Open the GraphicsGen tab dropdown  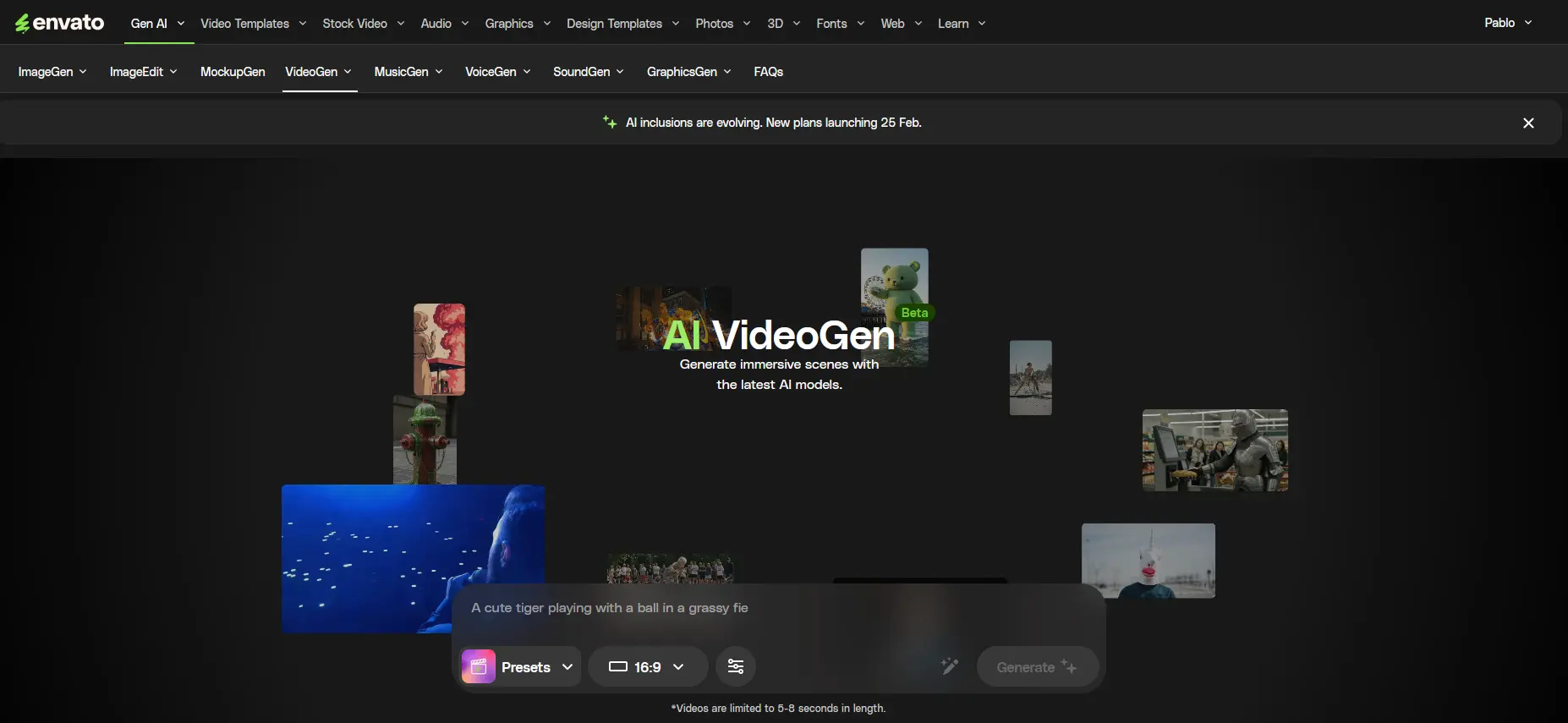click(689, 72)
